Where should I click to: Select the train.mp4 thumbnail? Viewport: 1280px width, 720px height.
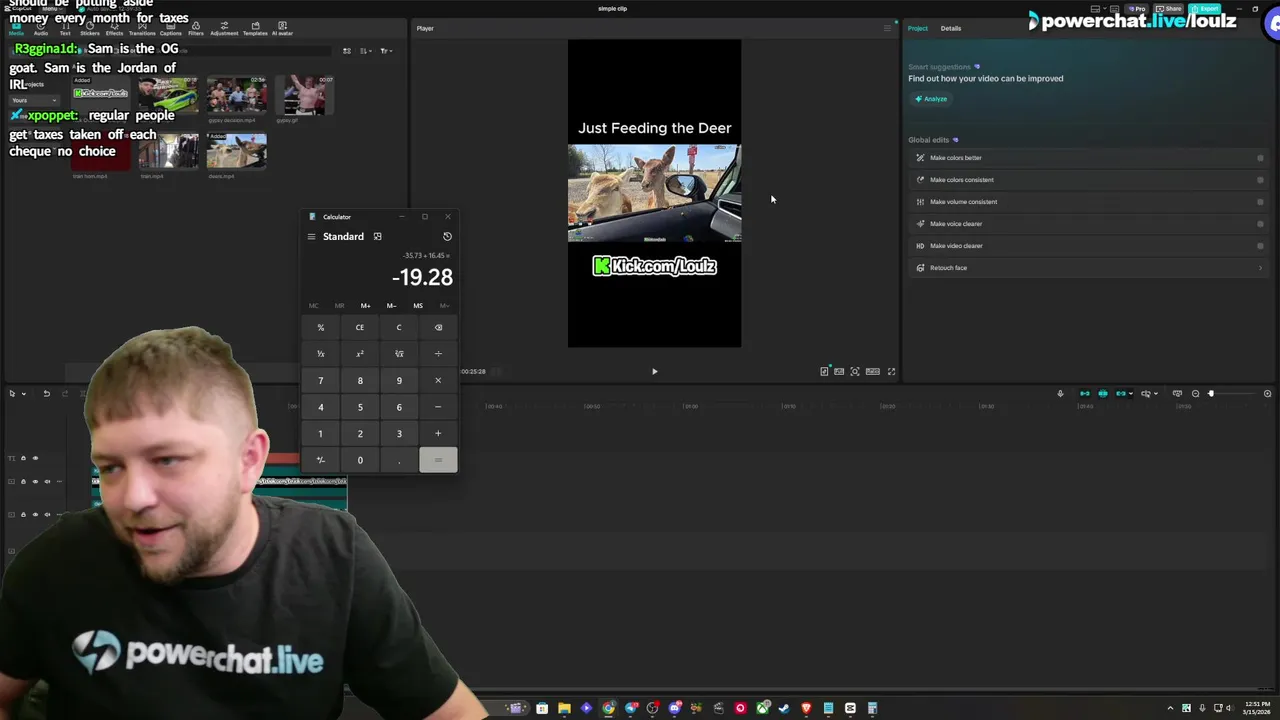pos(168,151)
